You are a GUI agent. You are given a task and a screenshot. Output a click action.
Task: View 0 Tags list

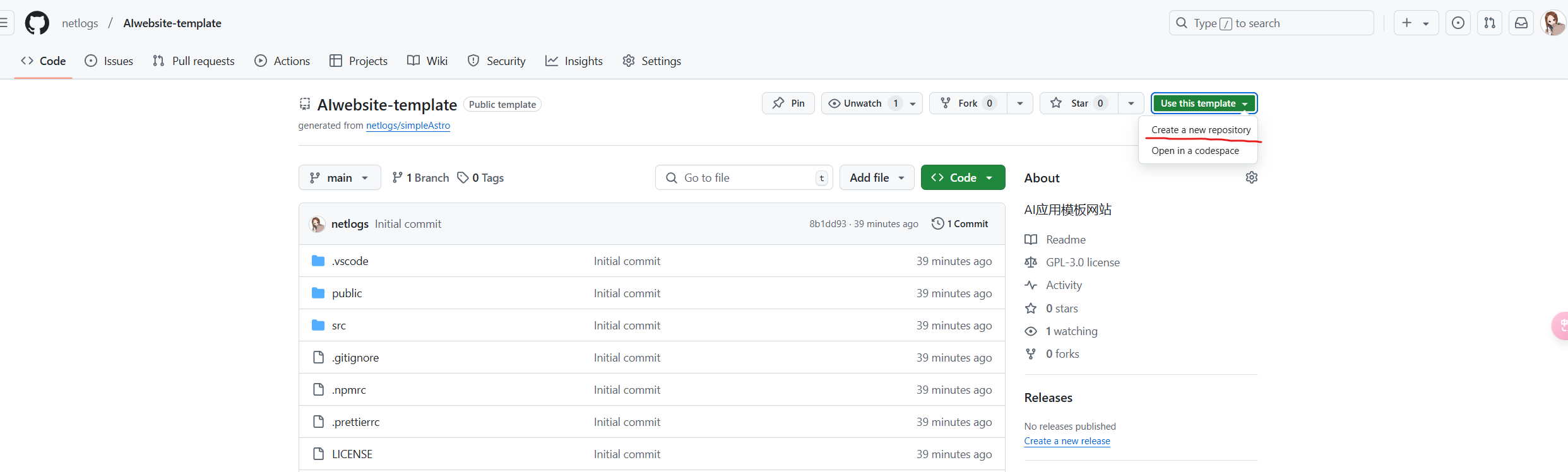[481, 178]
